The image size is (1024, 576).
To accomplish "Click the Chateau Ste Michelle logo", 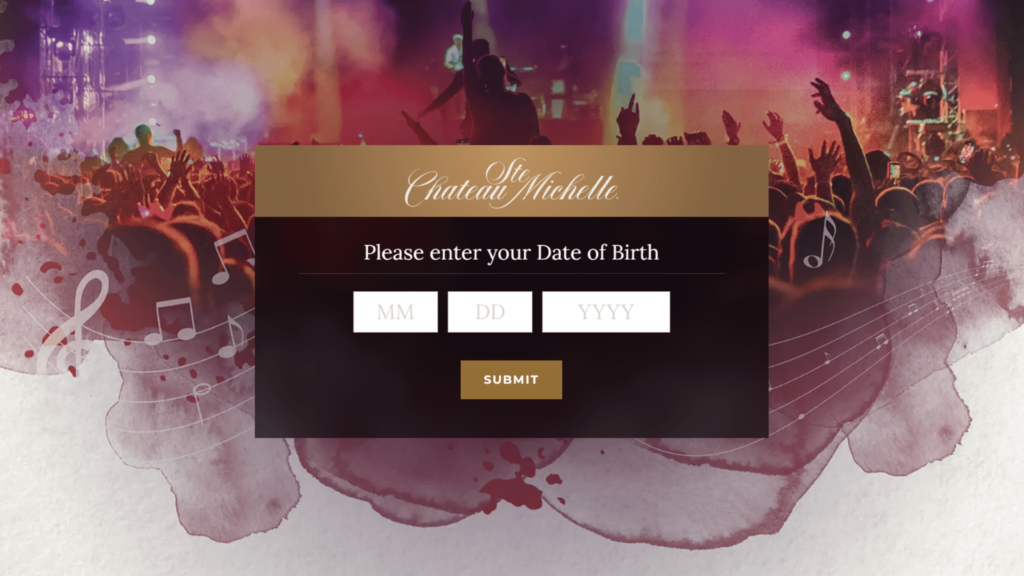I will (x=511, y=183).
